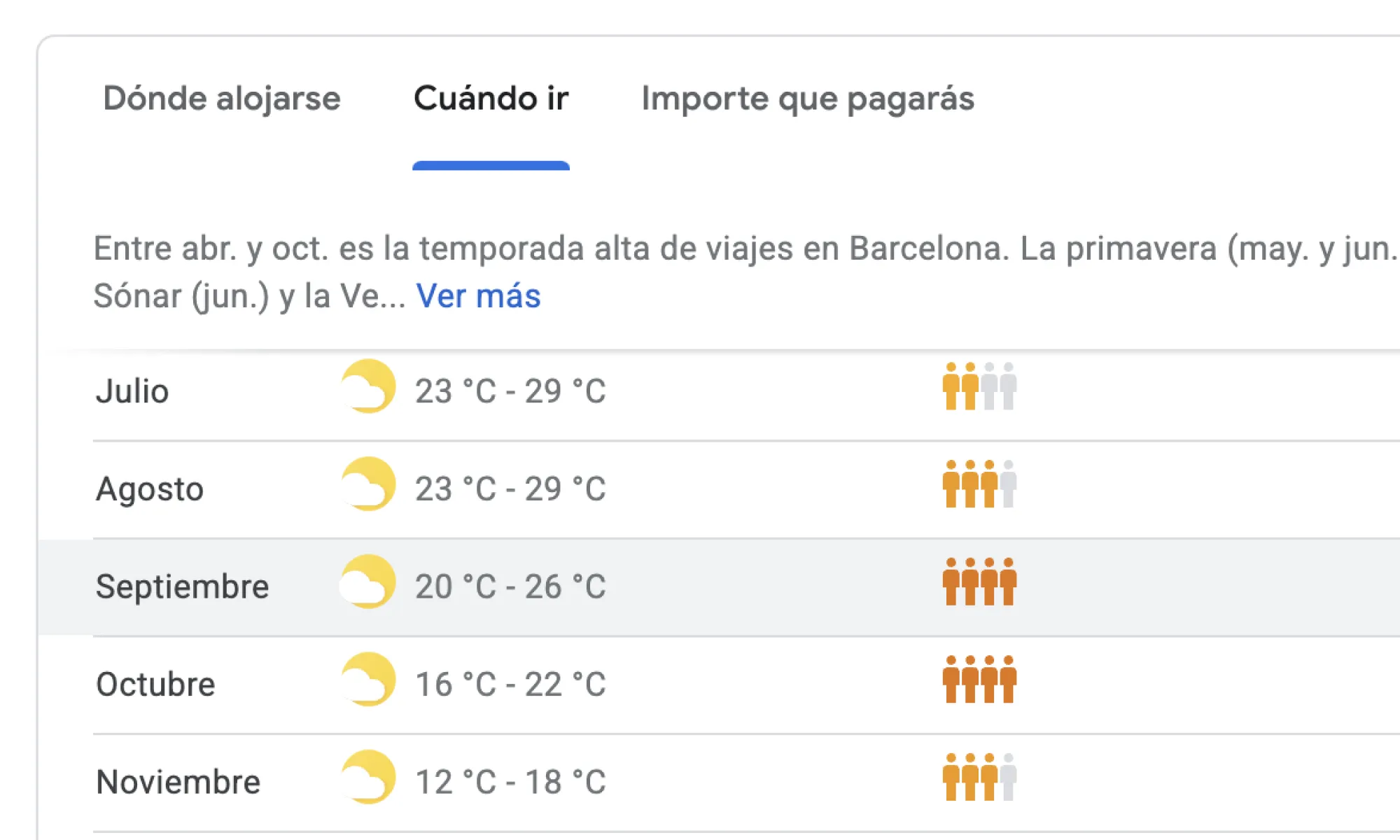
Task: Click Agosto crowd level people icon
Action: click(979, 484)
